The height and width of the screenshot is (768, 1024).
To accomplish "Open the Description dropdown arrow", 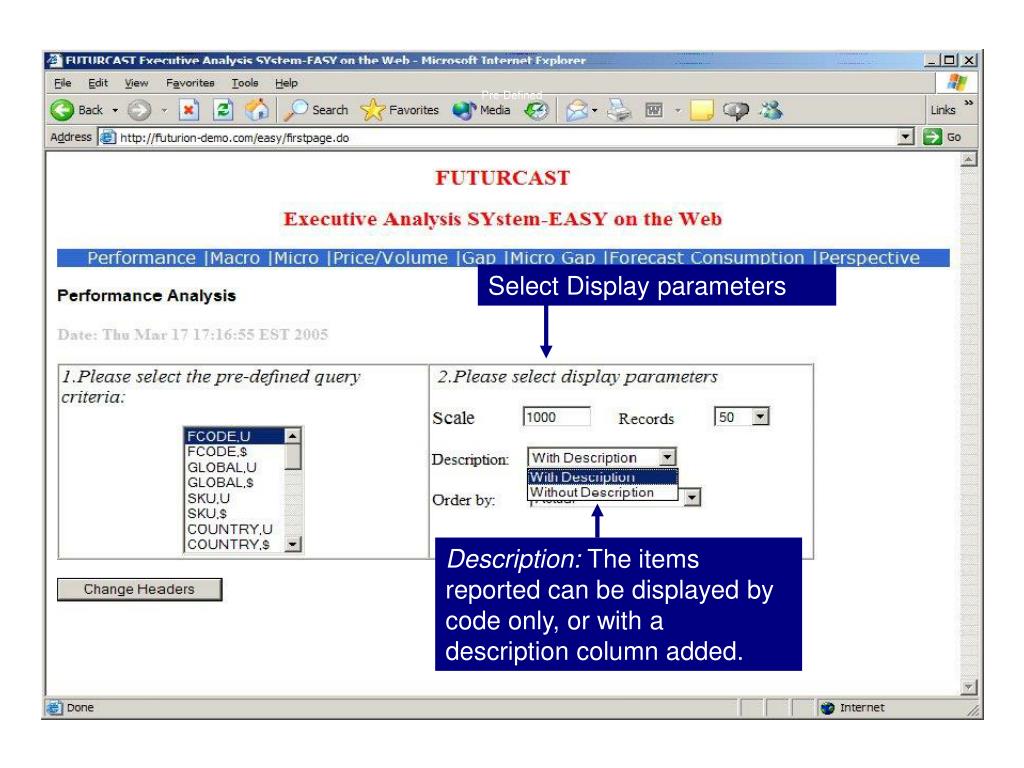I will pyautogui.click(x=667, y=457).
